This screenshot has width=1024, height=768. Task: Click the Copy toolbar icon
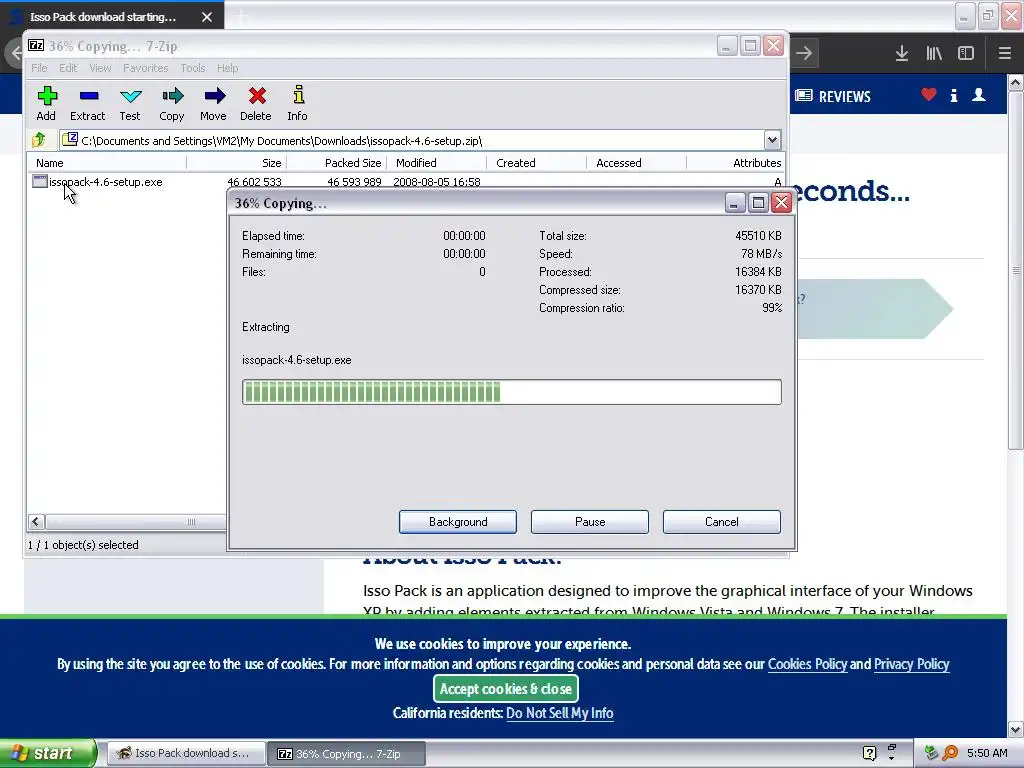172,96
